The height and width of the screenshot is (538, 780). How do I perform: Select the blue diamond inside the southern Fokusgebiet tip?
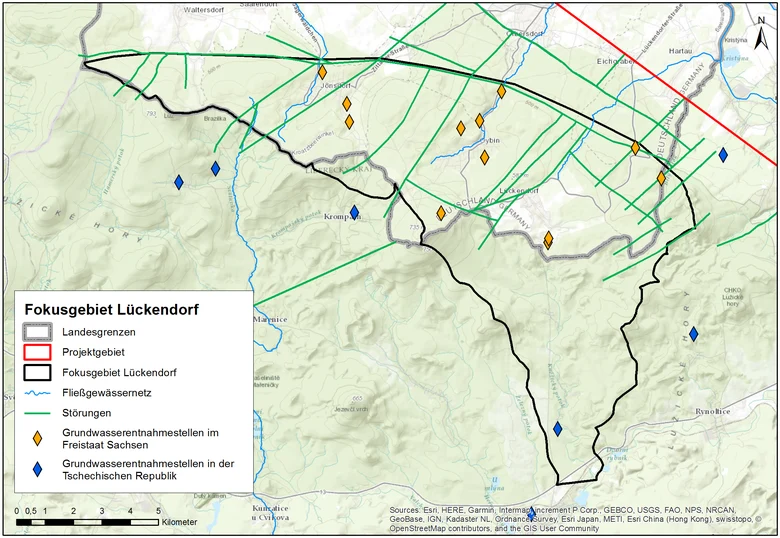pos(558,428)
